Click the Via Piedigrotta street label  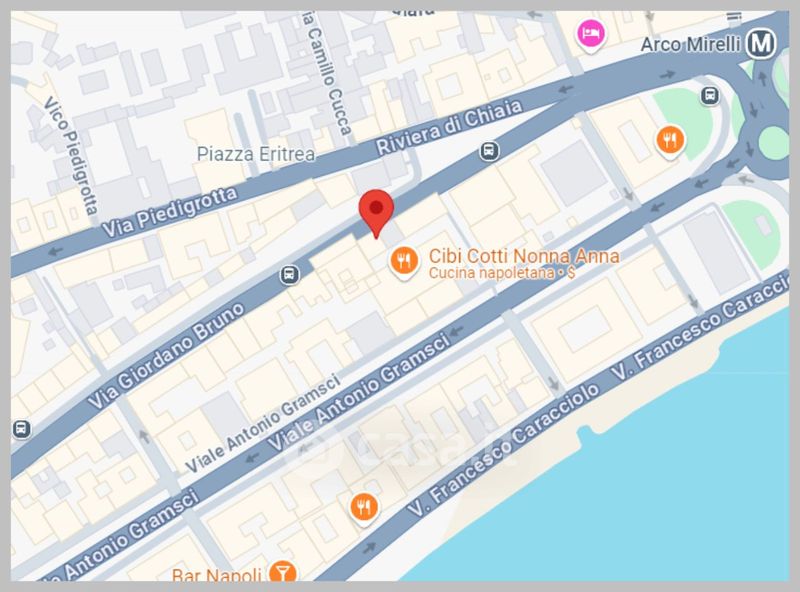point(170,212)
